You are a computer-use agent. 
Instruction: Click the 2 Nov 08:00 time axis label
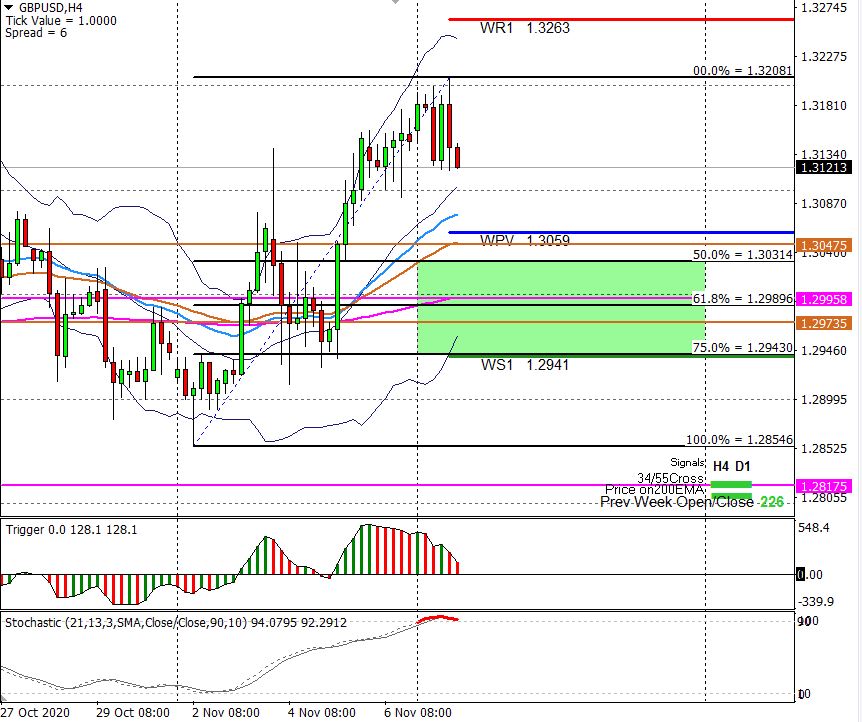point(225,713)
